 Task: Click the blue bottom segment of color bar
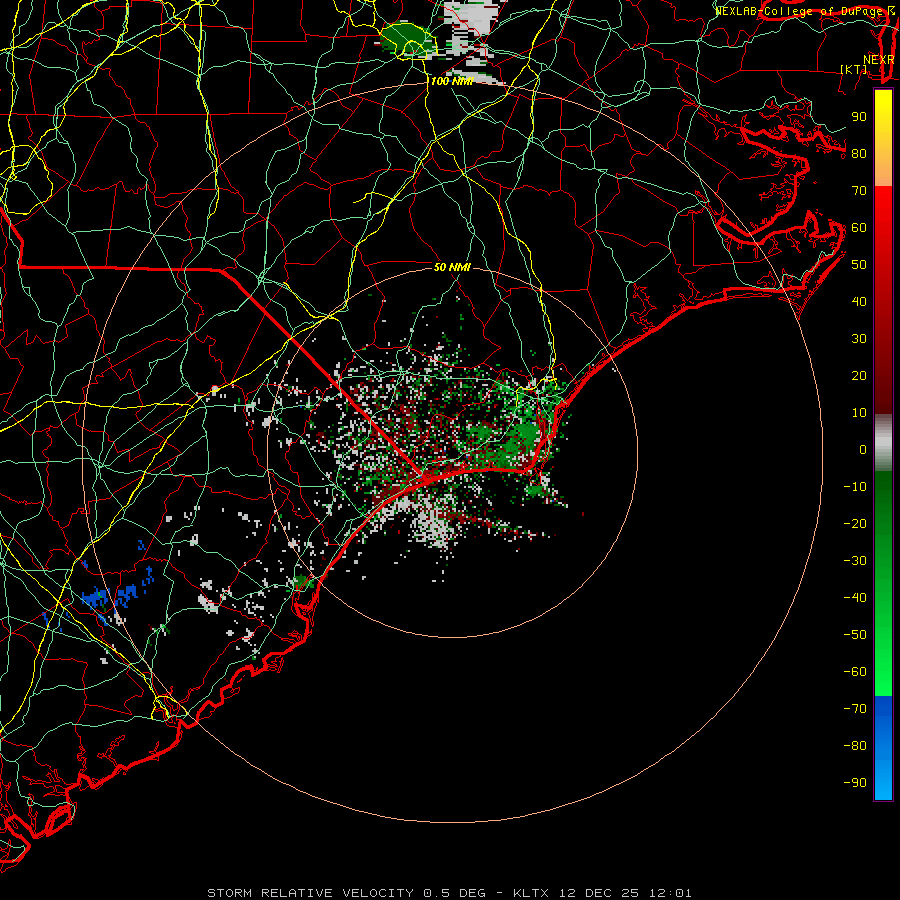click(883, 748)
